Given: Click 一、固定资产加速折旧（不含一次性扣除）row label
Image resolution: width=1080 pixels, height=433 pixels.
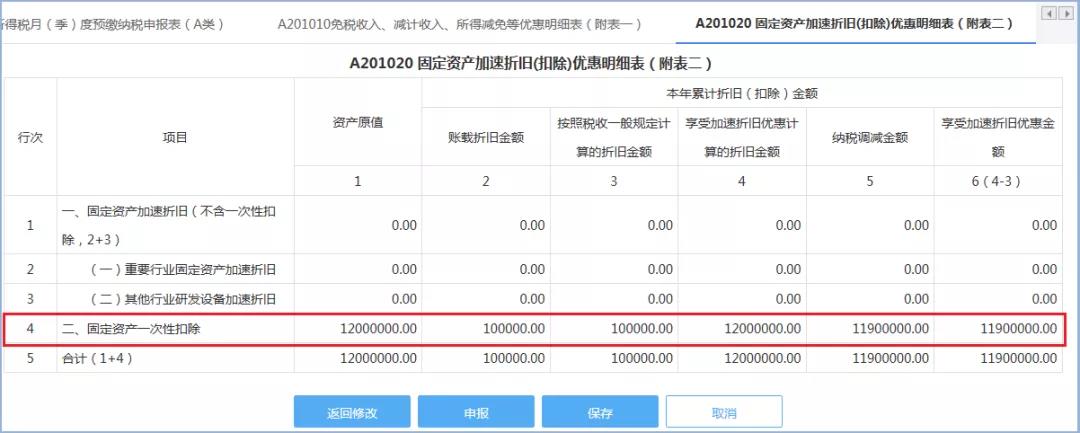Looking at the screenshot, I should [x=169, y=225].
